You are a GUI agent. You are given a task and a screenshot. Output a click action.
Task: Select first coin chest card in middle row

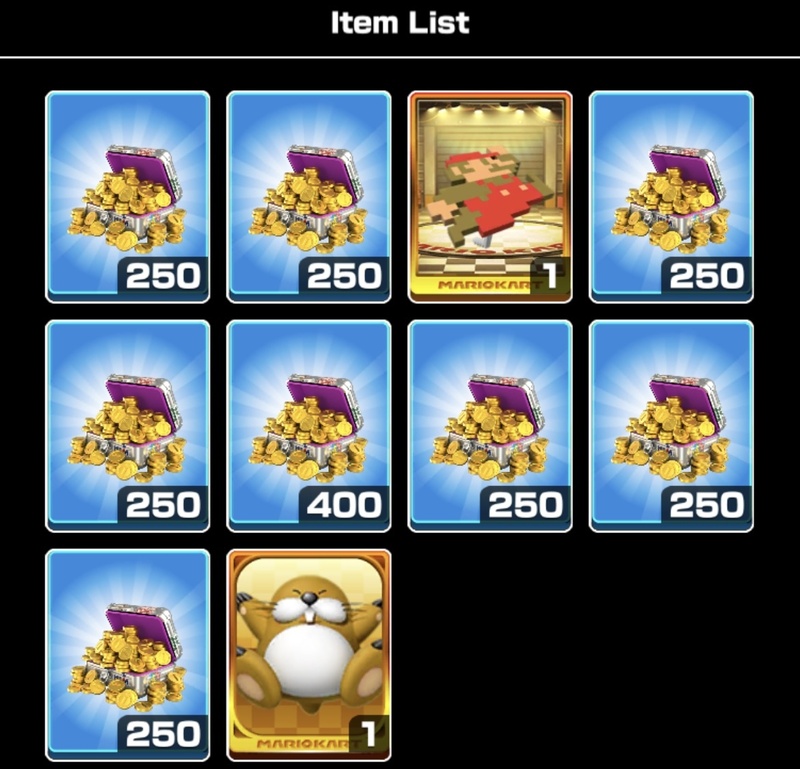tap(128, 426)
